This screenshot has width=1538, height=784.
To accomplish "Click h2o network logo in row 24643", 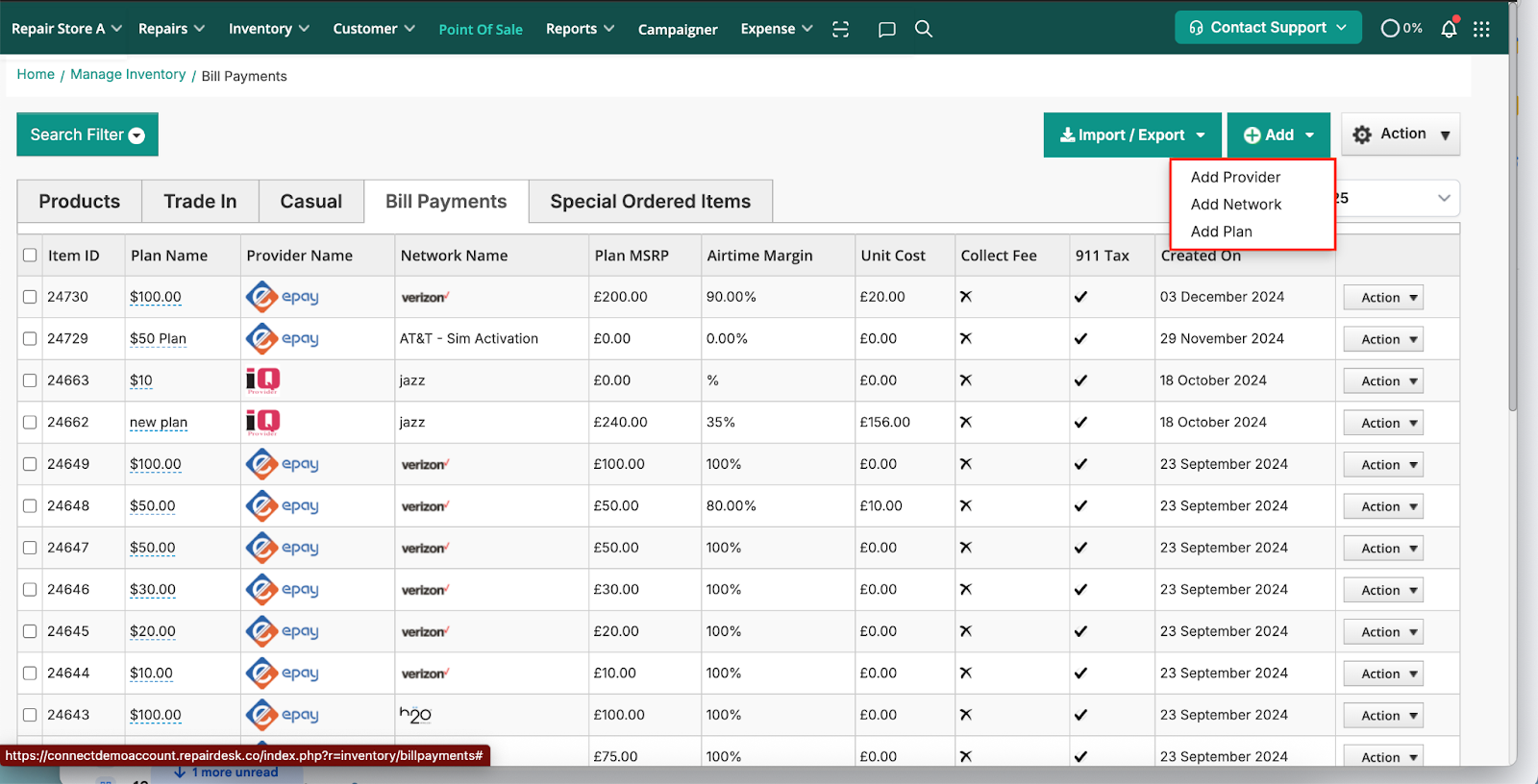I will 415,715.
